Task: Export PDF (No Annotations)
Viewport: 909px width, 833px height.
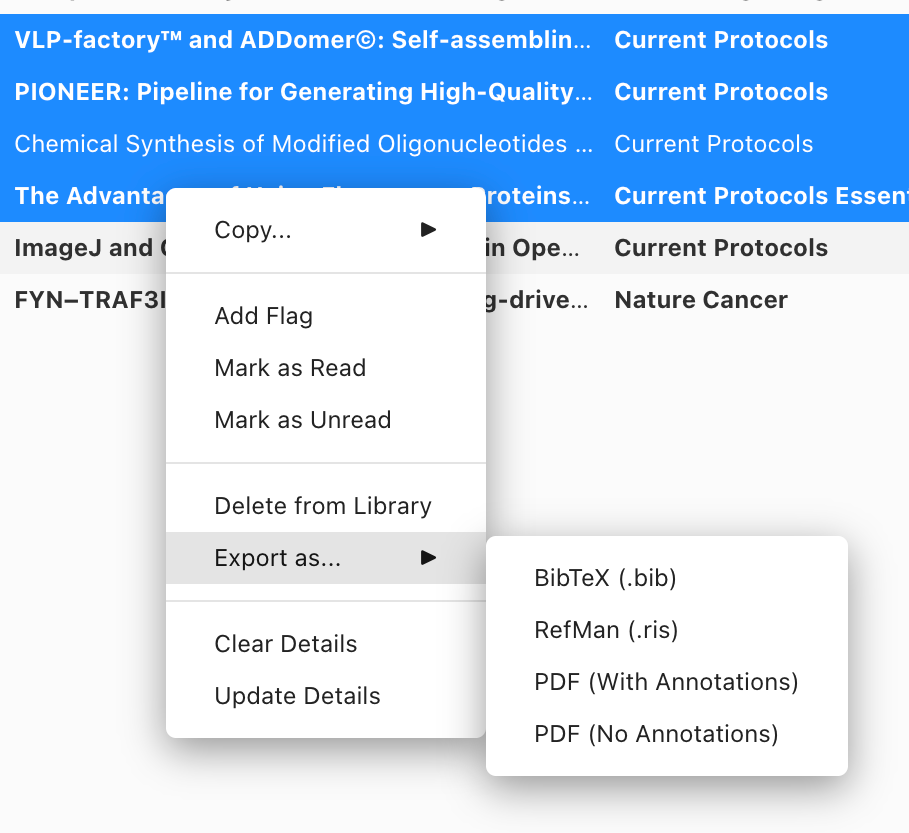Action: click(656, 734)
